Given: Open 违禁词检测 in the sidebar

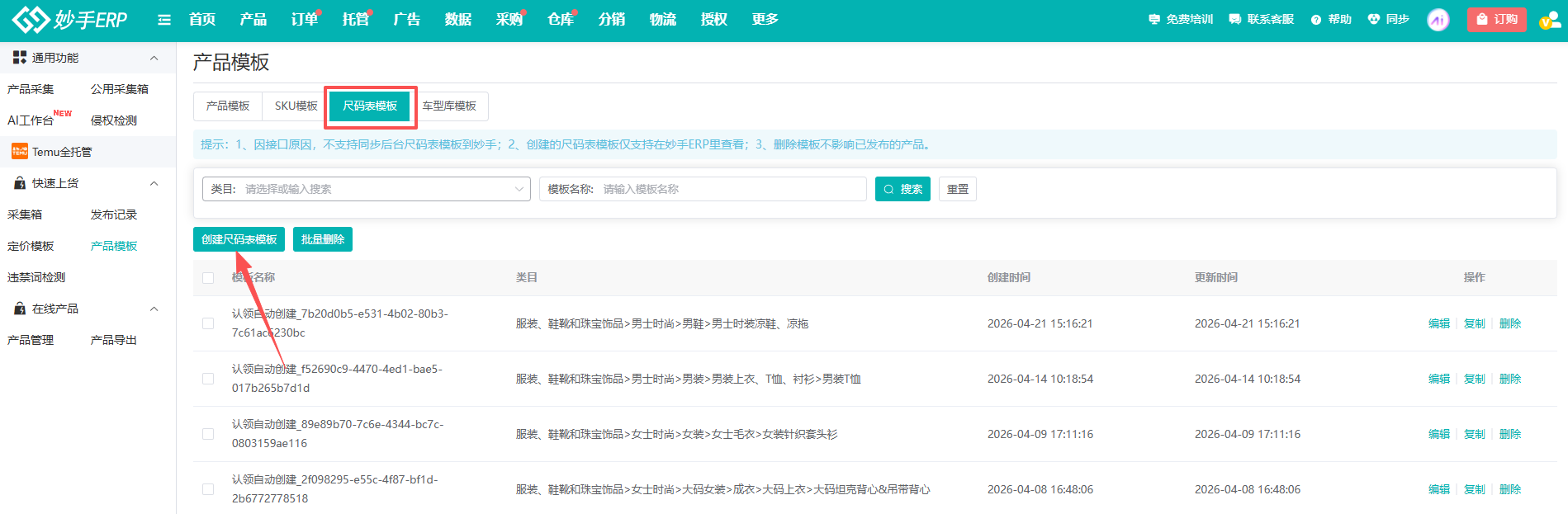Looking at the screenshot, I should coord(36,277).
